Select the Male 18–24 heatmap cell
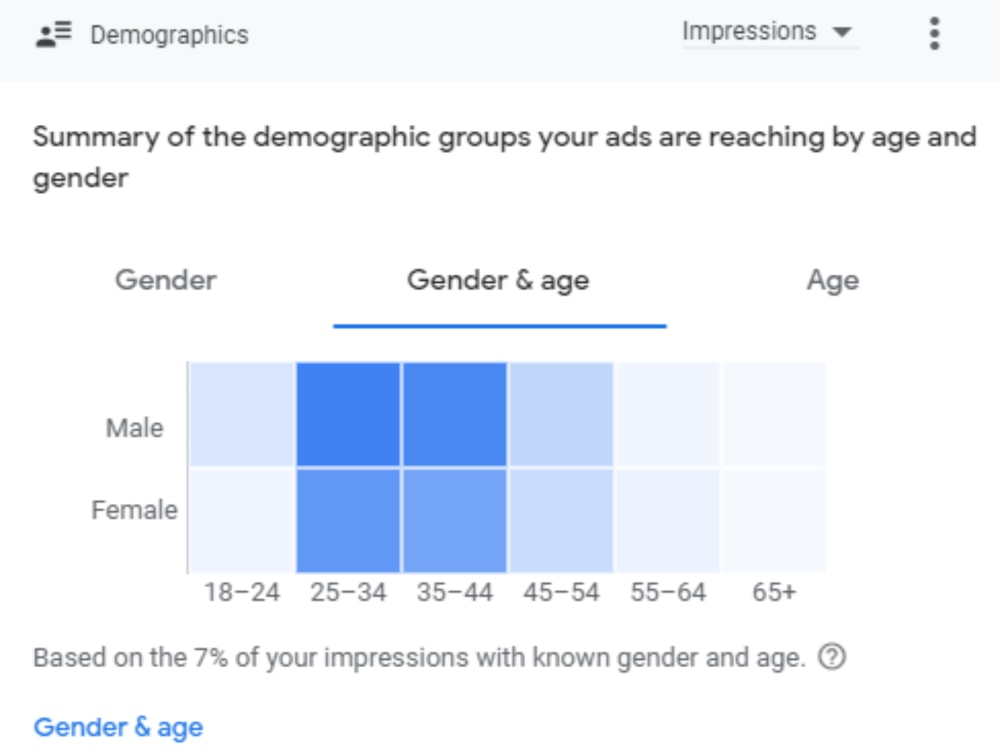The width and height of the screenshot is (1000, 750). (x=242, y=415)
